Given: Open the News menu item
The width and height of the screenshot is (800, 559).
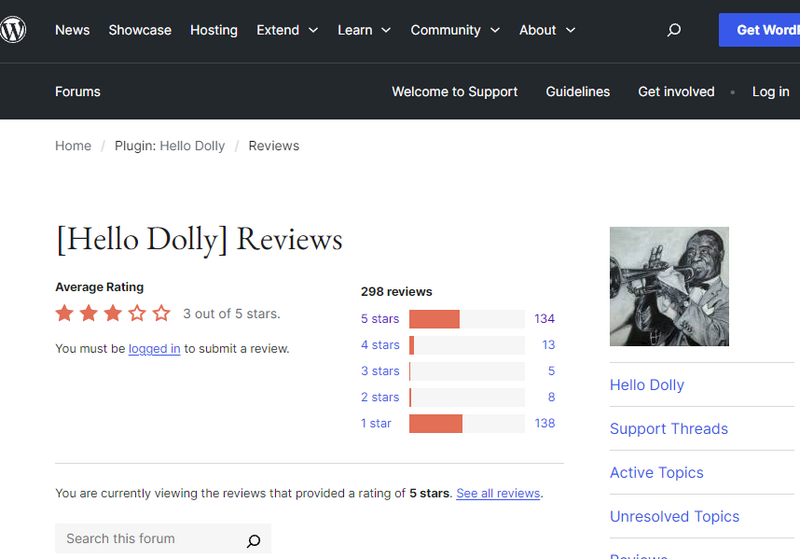Looking at the screenshot, I should [x=72, y=30].
